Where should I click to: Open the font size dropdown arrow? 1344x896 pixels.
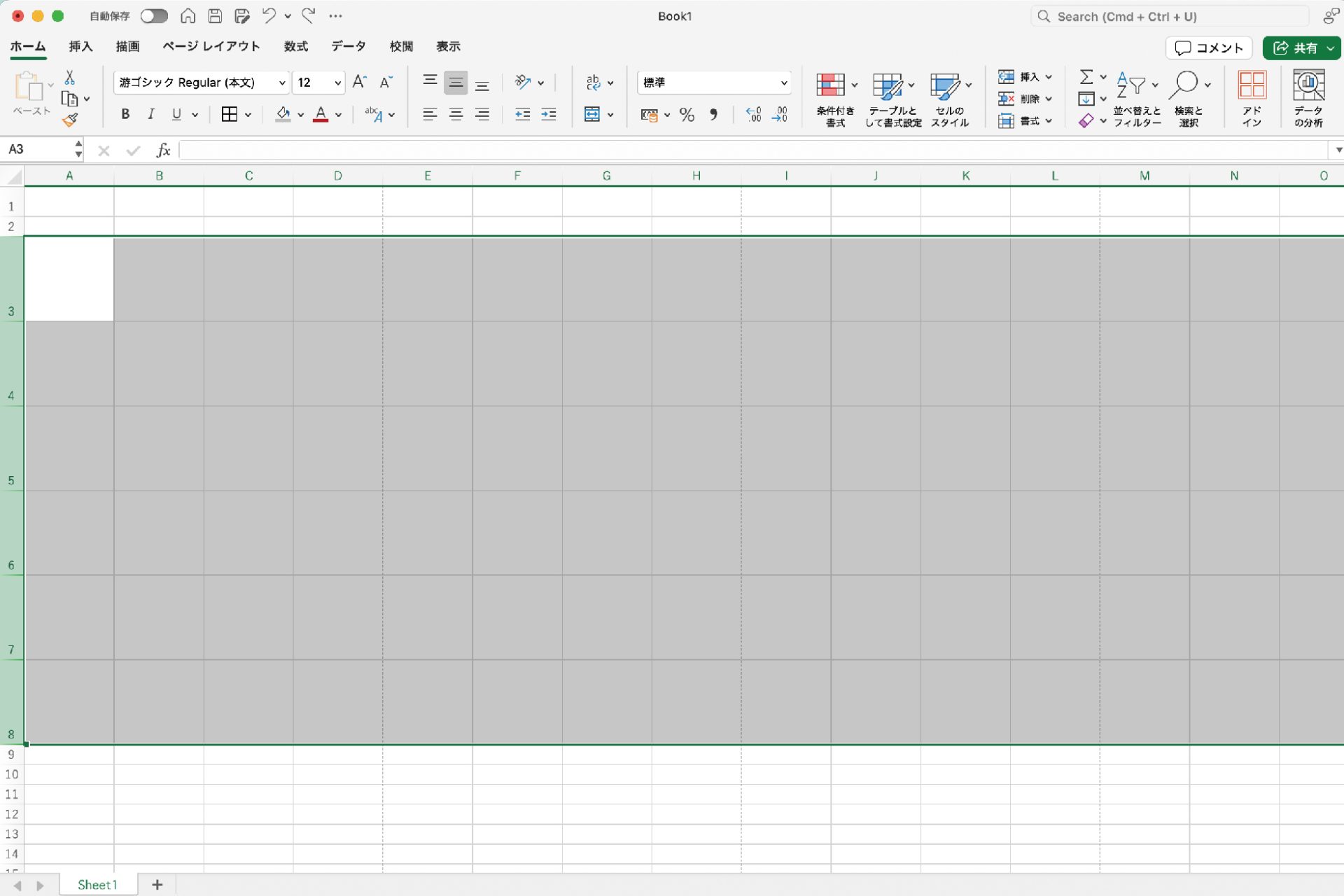(x=337, y=83)
